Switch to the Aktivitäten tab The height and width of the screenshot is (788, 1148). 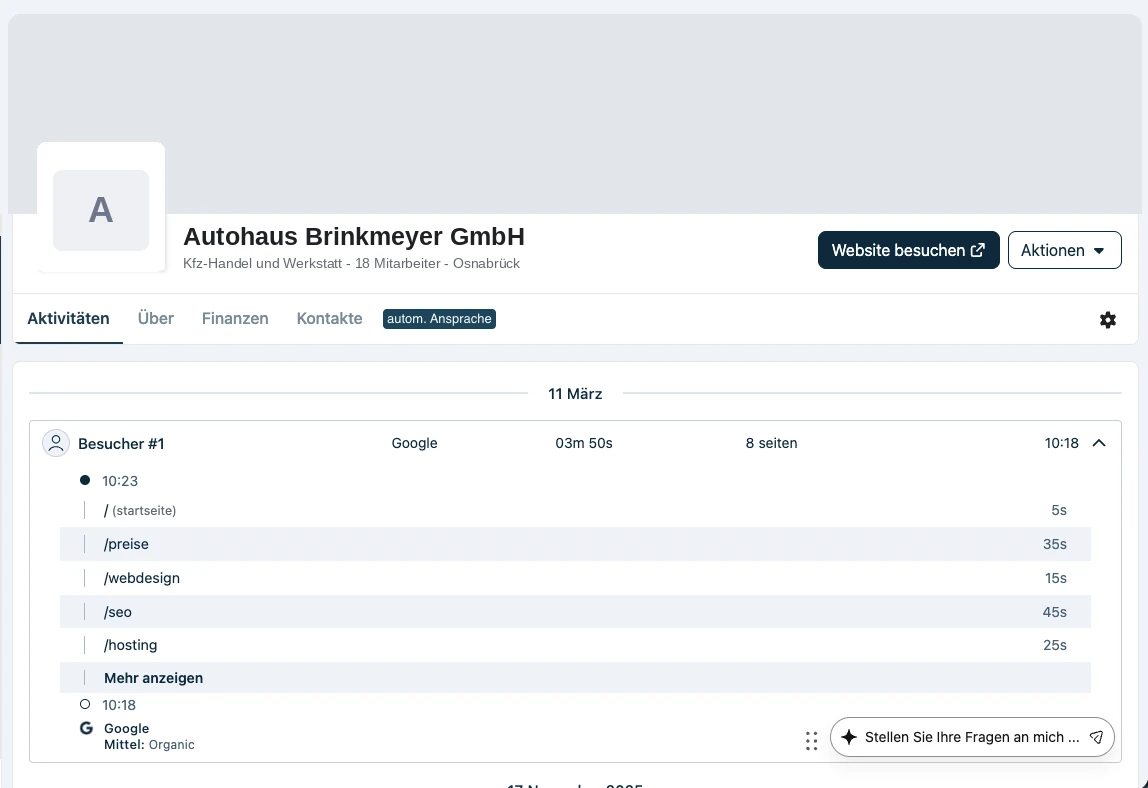click(68, 319)
